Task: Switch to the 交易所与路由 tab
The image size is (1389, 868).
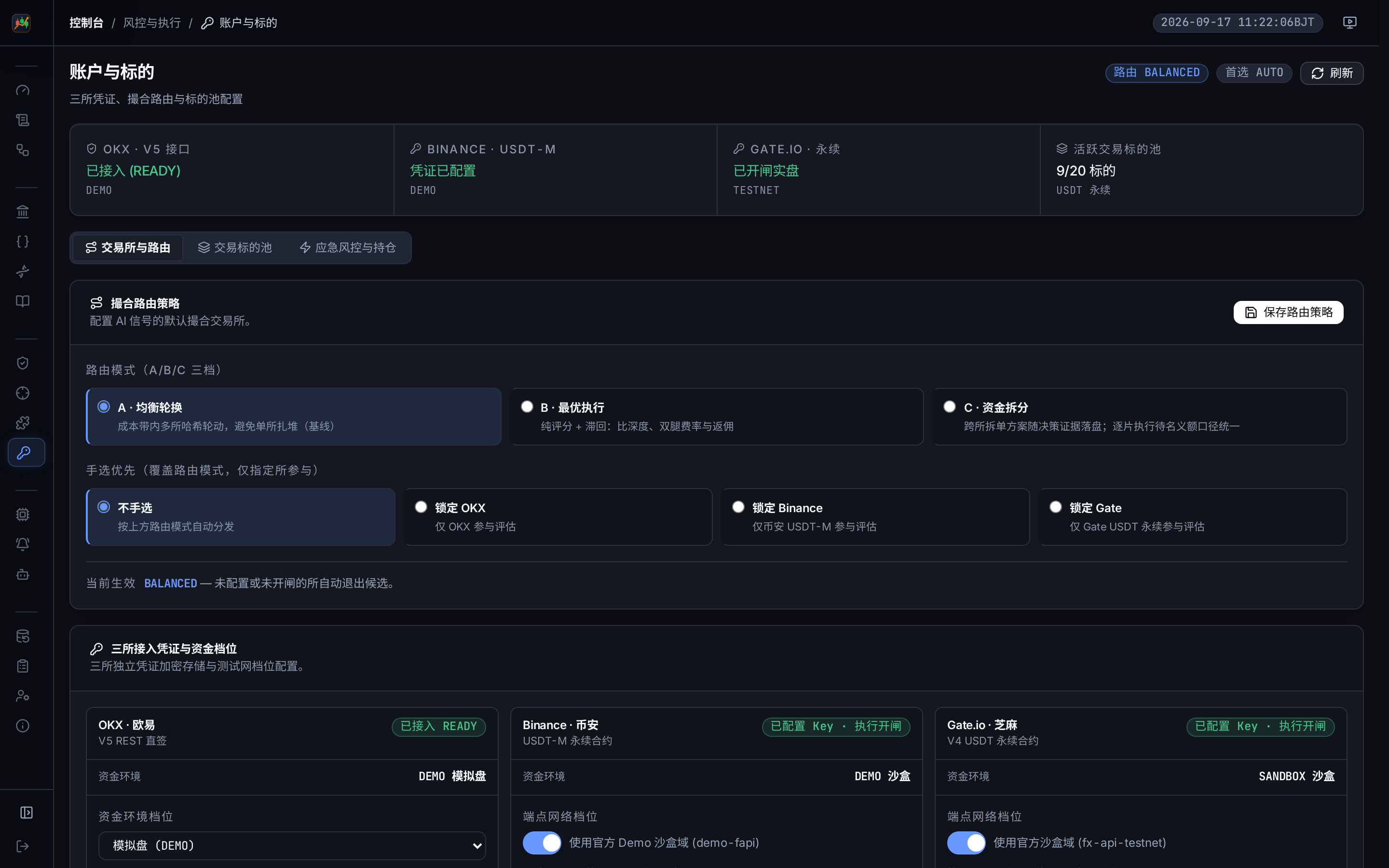Action: (x=128, y=247)
